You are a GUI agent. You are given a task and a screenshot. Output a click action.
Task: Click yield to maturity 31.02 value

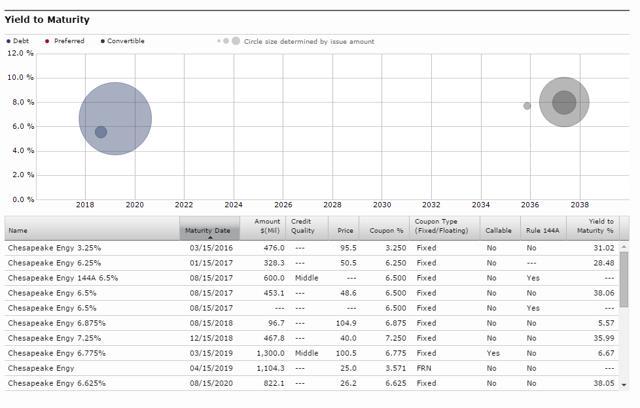coord(604,248)
